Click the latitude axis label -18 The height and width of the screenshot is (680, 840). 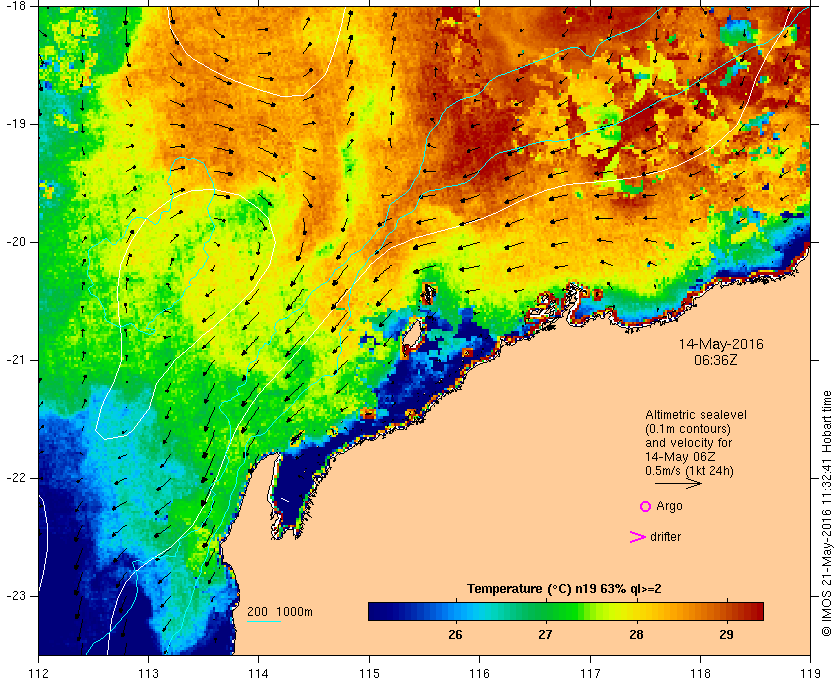(15, 5)
